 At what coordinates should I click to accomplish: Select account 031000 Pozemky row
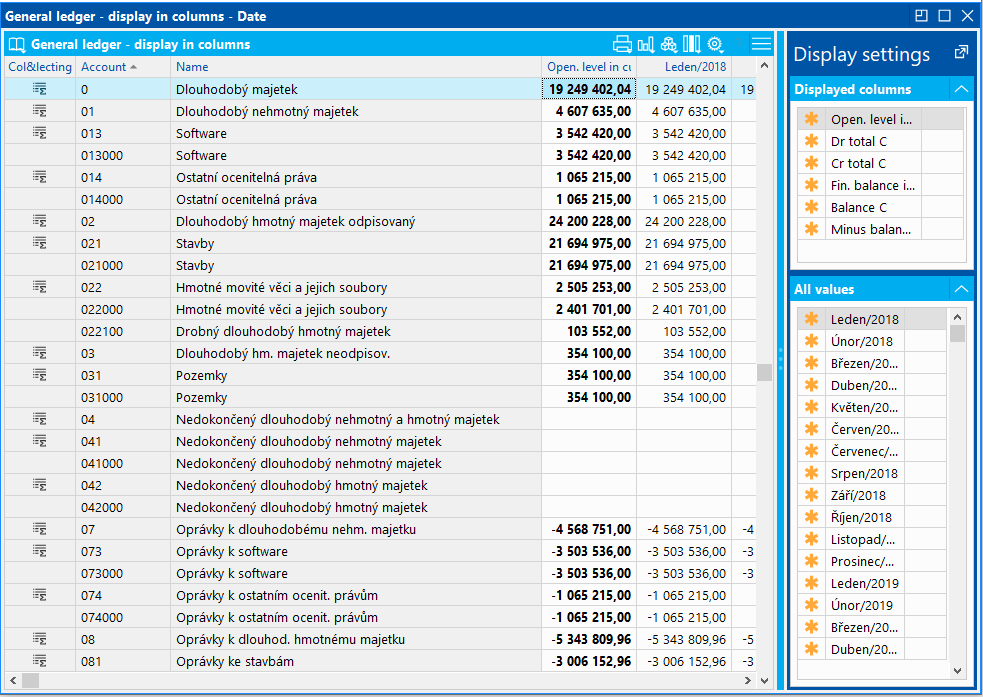coord(380,397)
